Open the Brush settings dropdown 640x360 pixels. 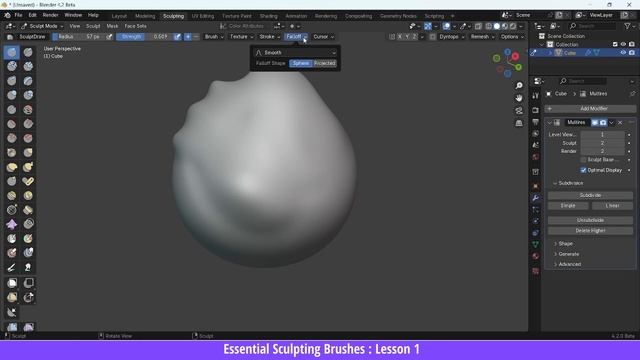214,37
